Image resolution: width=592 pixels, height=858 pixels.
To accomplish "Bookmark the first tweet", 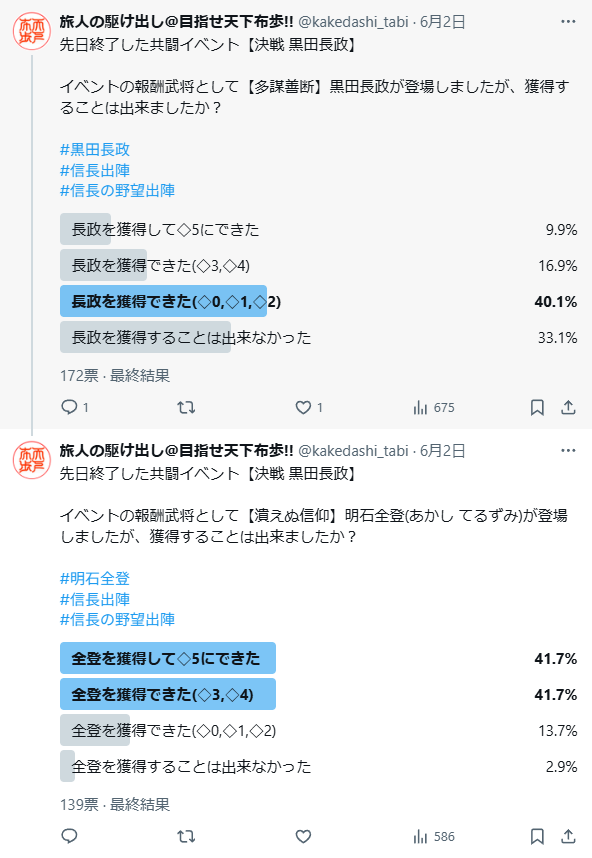I will point(537,407).
